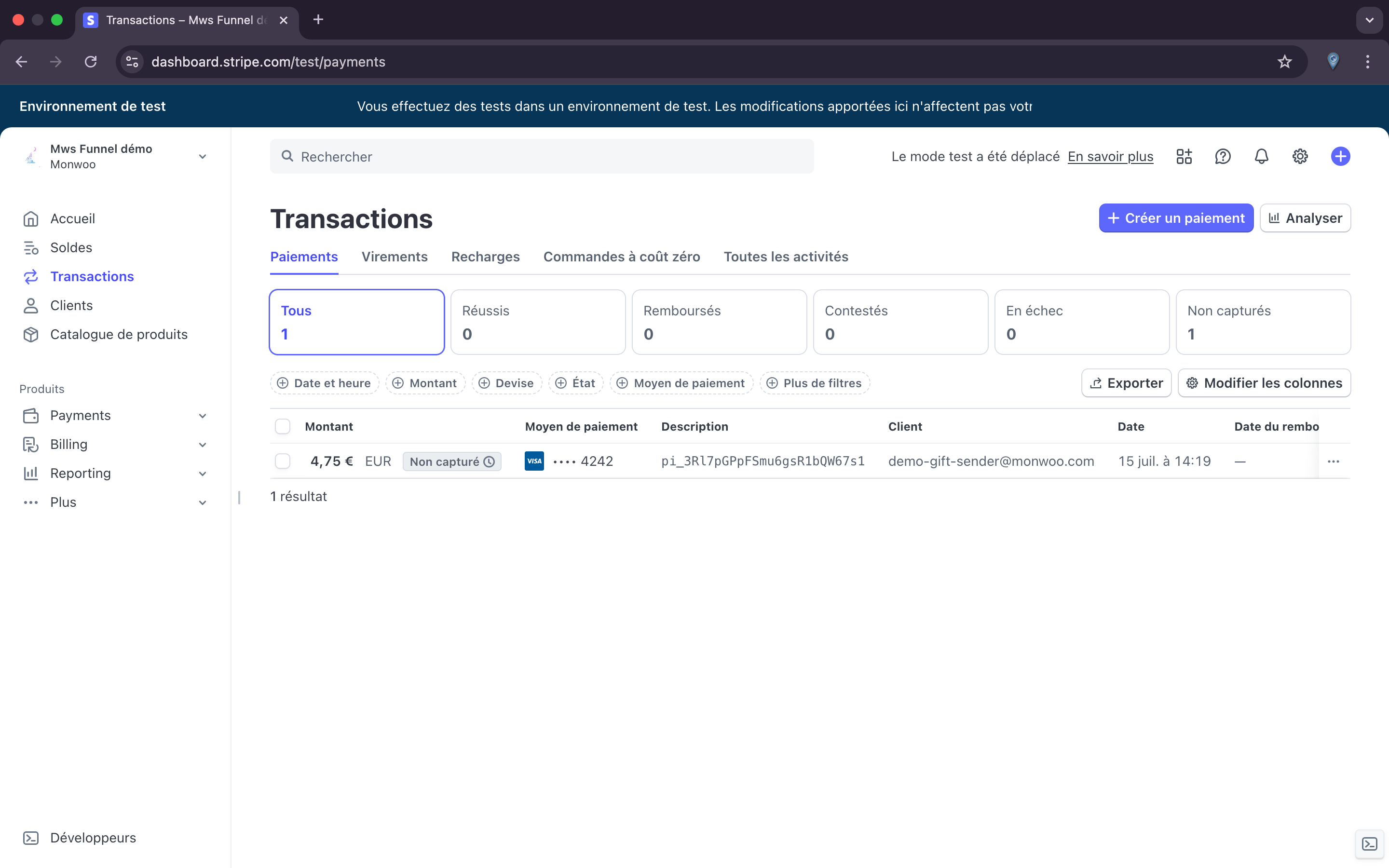1389x868 pixels.
Task: Open Toutes les activités tab
Action: (785, 257)
